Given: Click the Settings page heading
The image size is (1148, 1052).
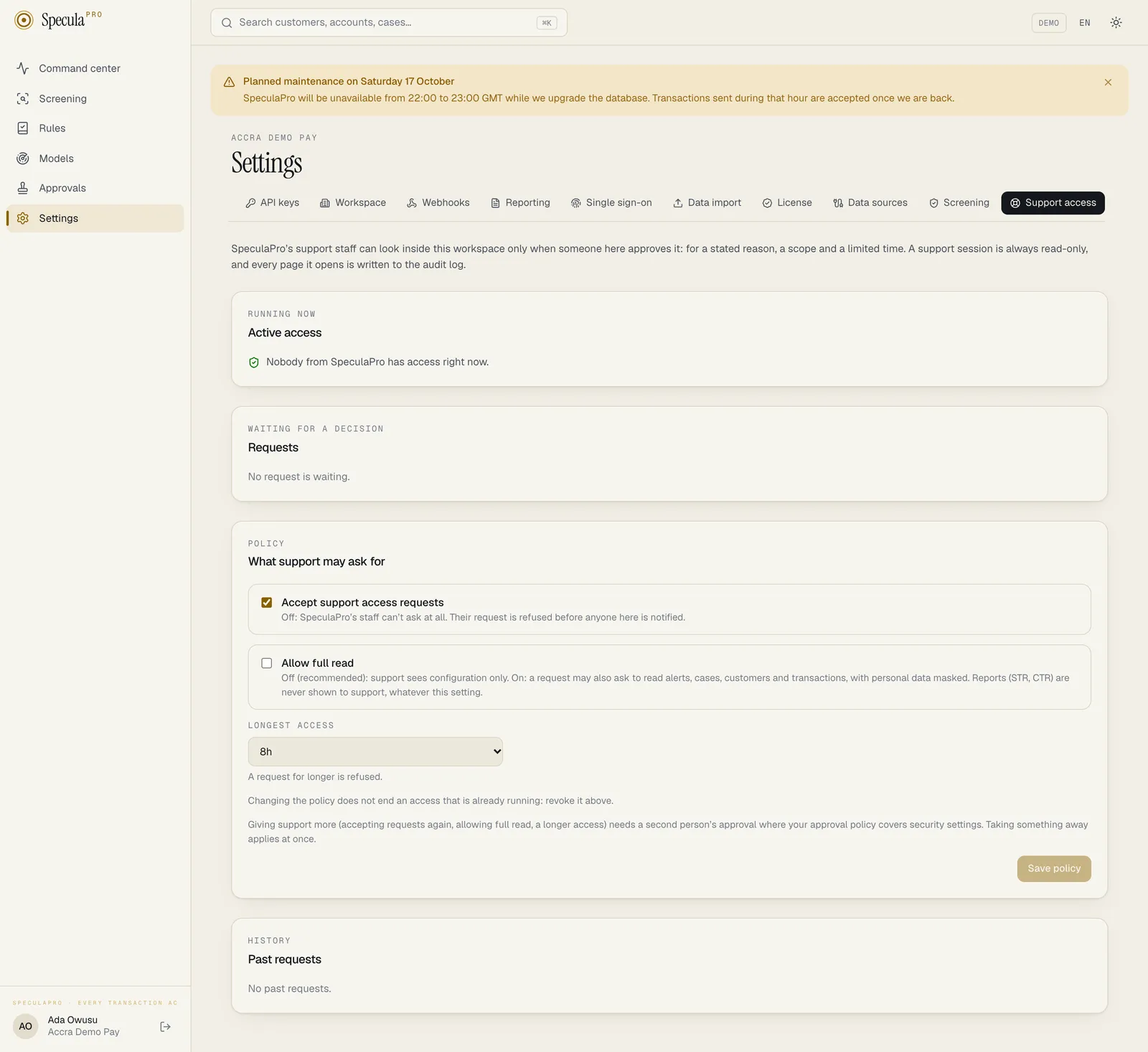Looking at the screenshot, I should pyautogui.click(x=267, y=164).
